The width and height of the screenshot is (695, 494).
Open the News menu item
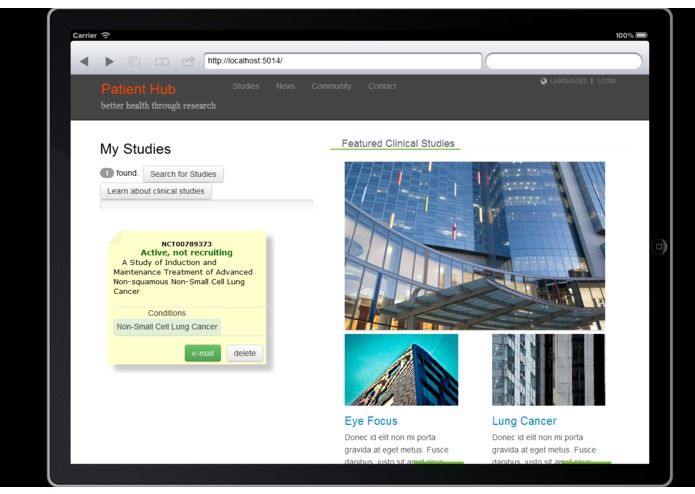click(x=285, y=86)
